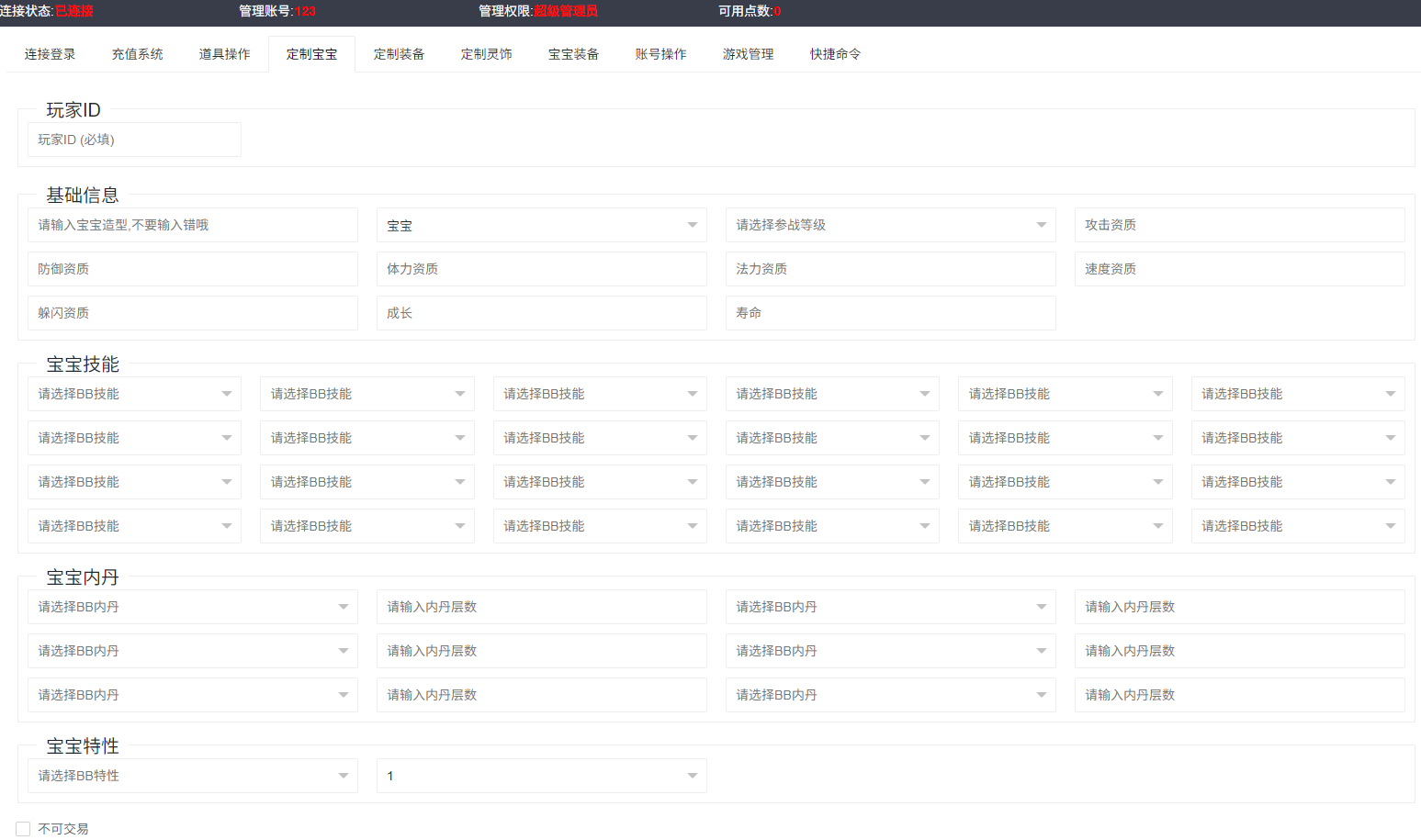
Task: Open the 请选择参战等级 dropdown
Action: coord(890,225)
